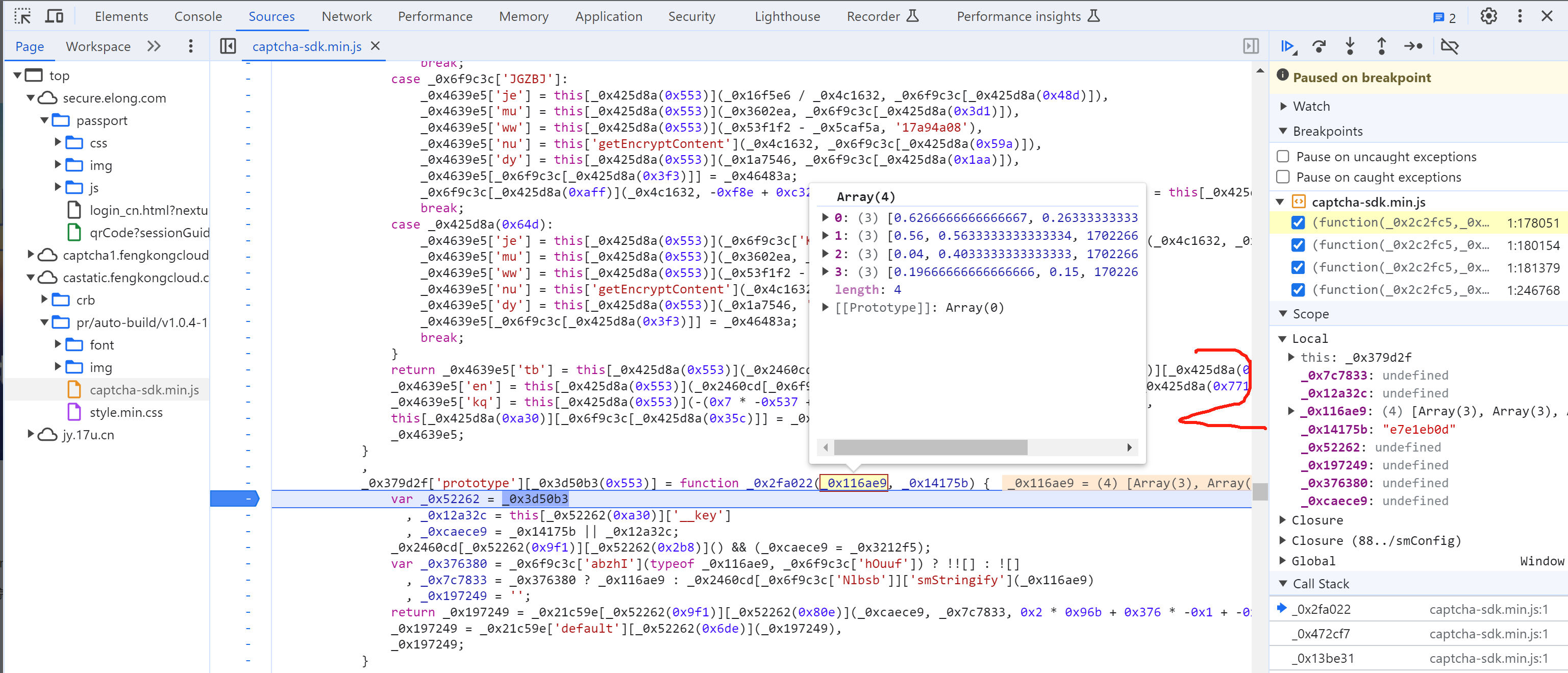Collapse the Scope section
Screen dimensions: 1568x673
[x=1283, y=314]
